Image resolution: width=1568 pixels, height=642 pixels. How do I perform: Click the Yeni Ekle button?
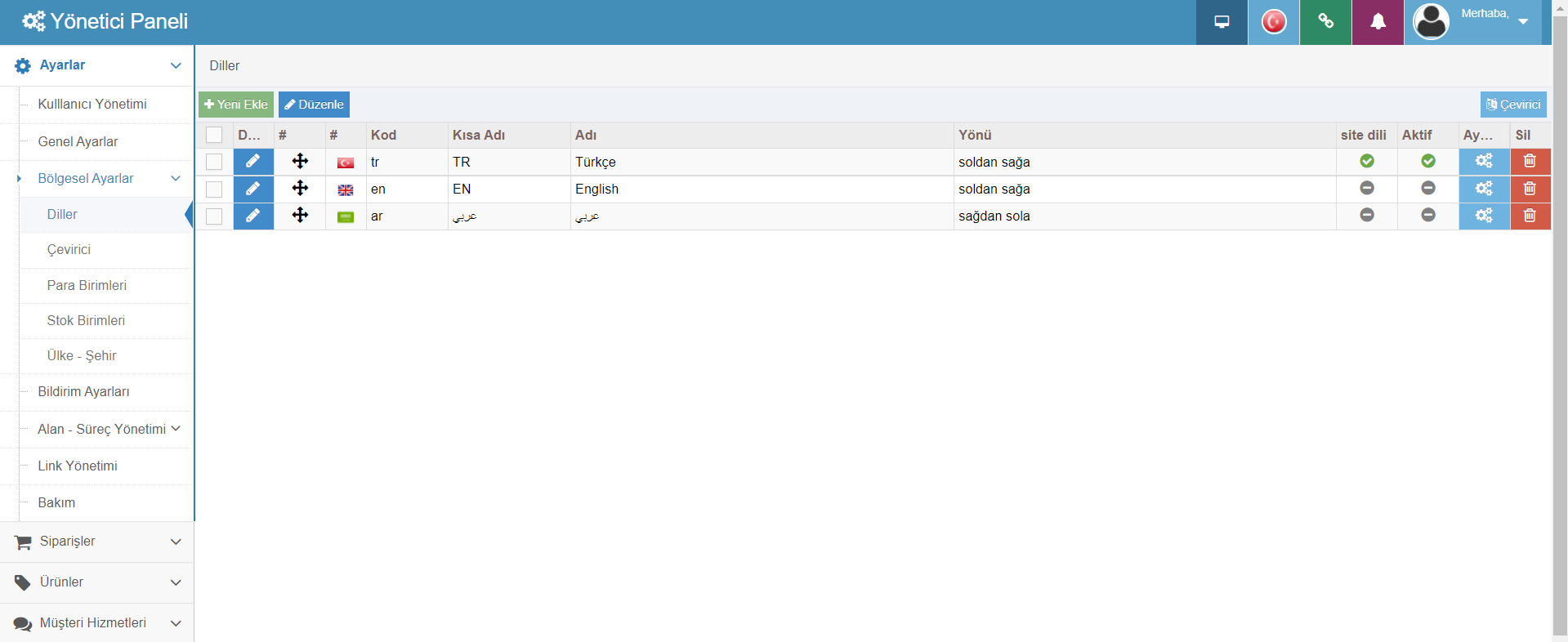(236, 105)
